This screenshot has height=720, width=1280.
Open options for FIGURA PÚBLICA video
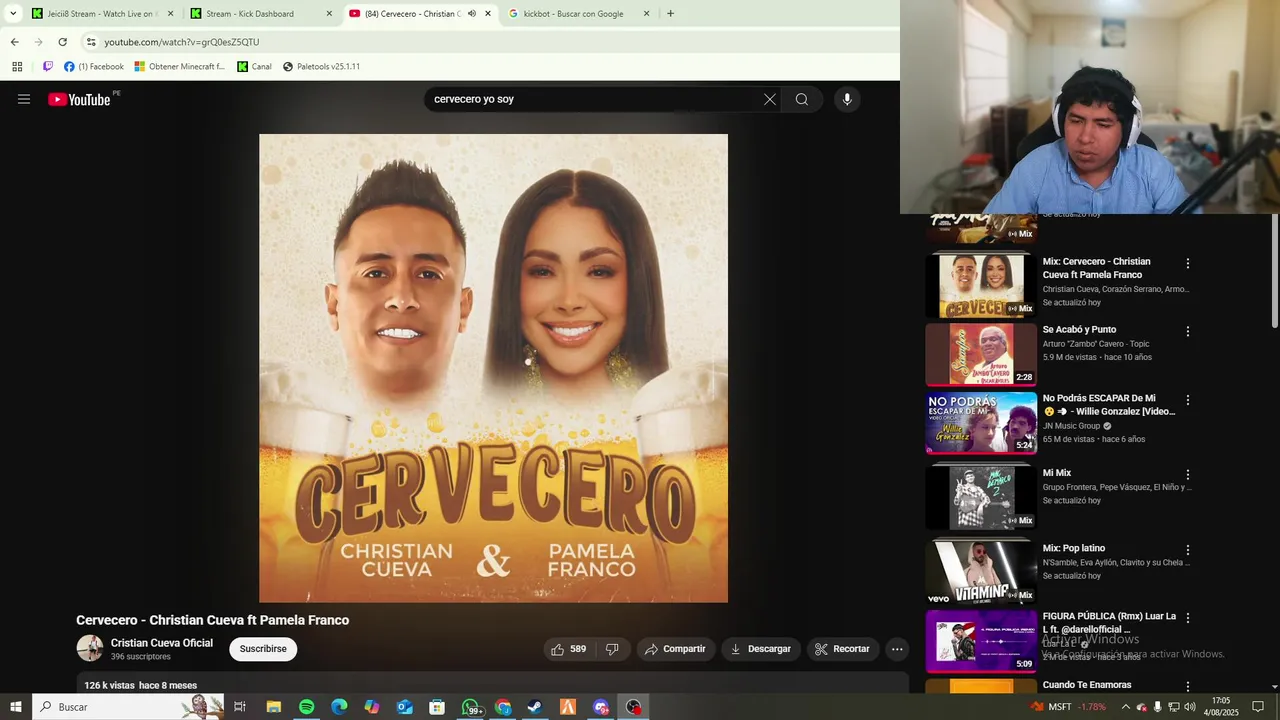[1188, 618]
